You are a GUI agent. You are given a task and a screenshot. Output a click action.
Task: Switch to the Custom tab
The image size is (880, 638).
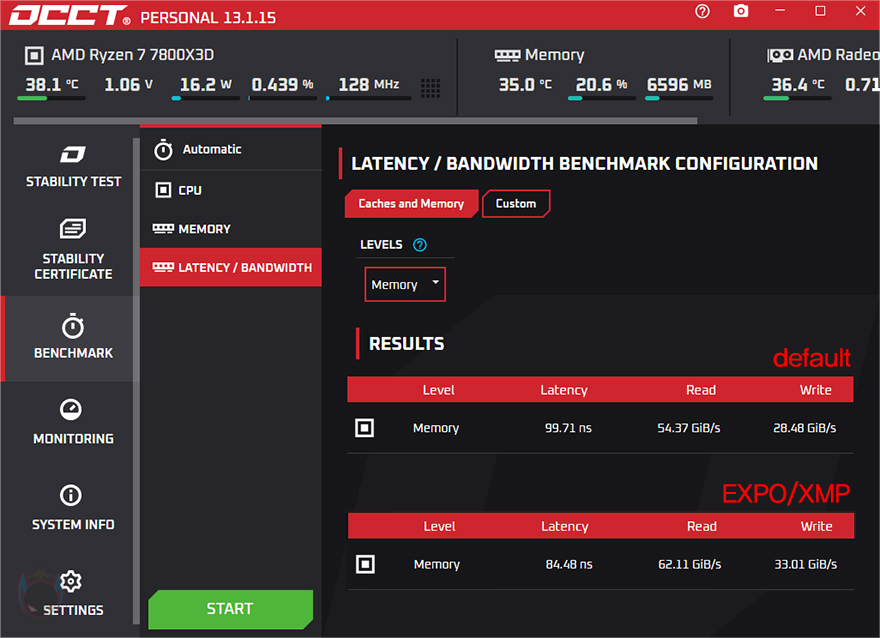pyautogui.click(x=516, y=204)
